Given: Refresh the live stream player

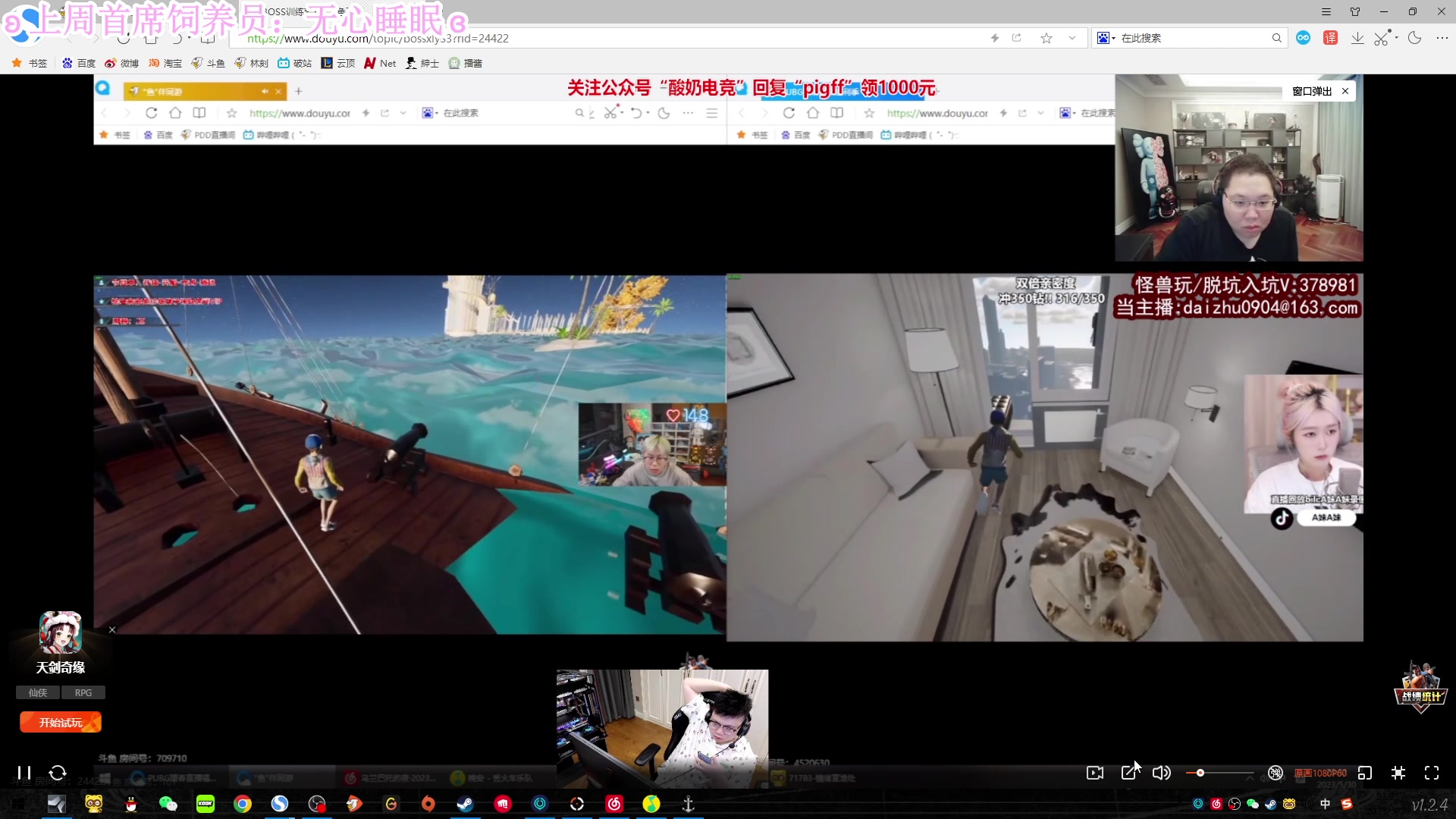Looking at the screenshot, I should 58,773.
